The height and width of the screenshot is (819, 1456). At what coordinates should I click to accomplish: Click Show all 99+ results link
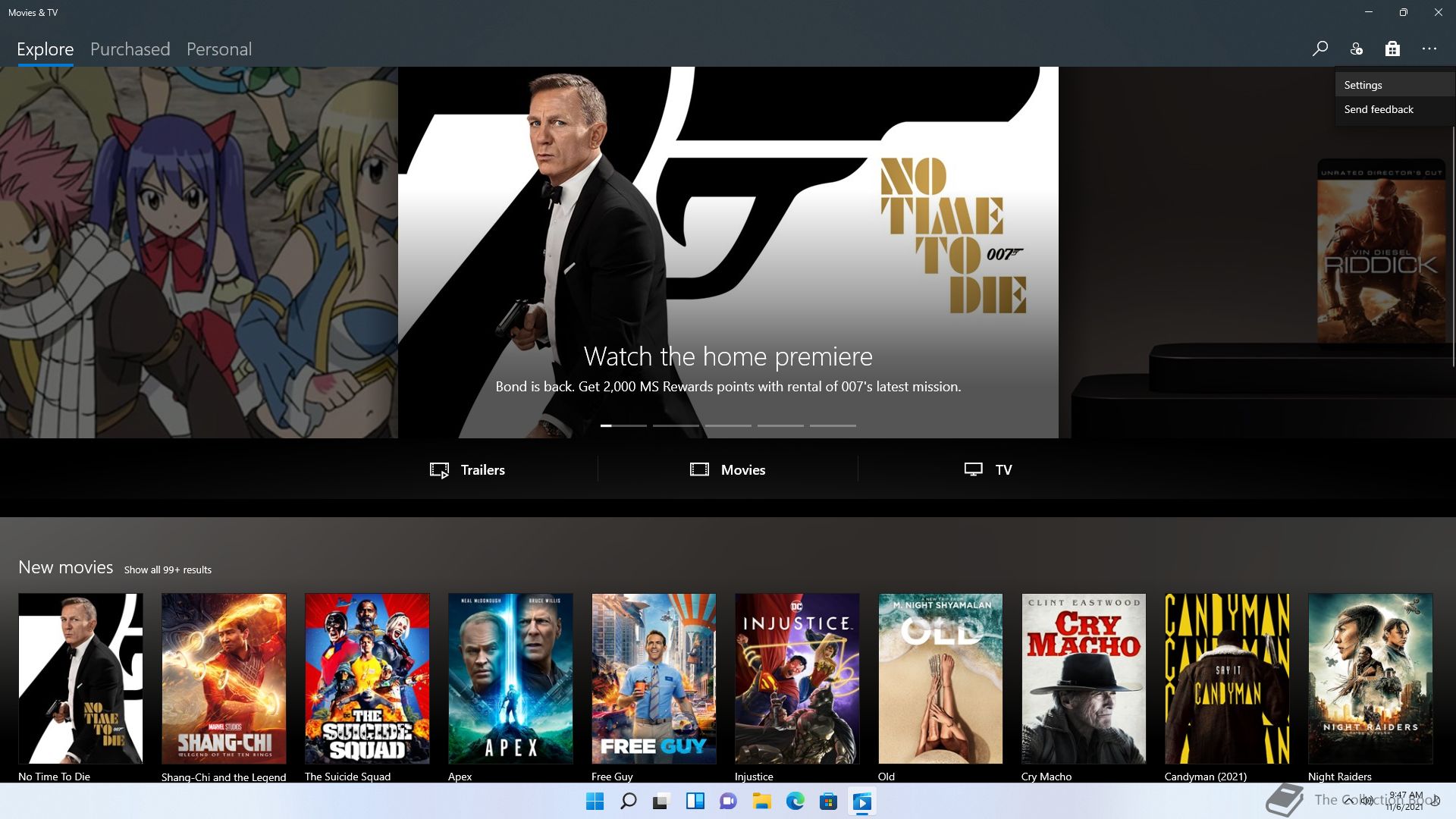(168, 570)
